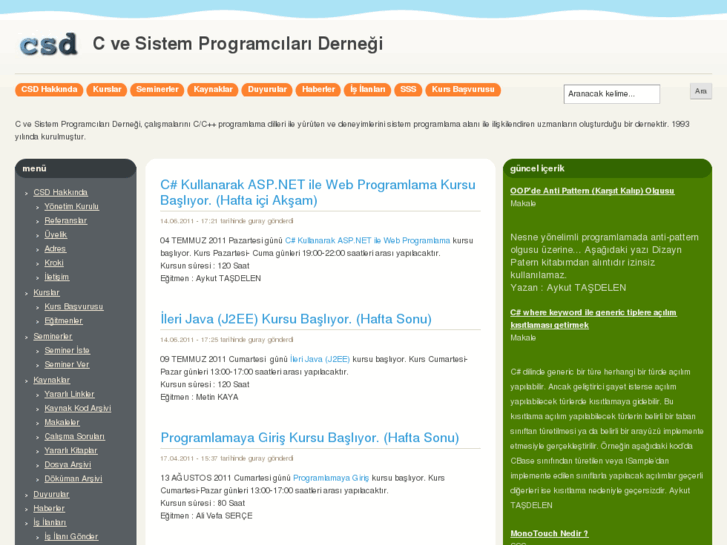The image size is (727, 545).
Task: Open Duyurular in the sidebar menu
Action: (x=51, y=494)
